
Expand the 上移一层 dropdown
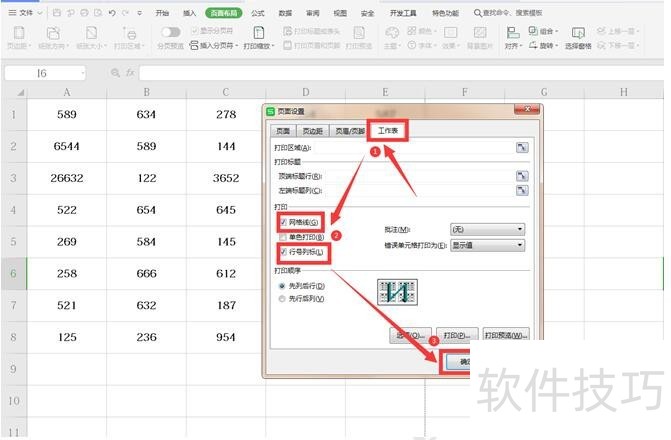pyautogui.click(x=637, y=31)
